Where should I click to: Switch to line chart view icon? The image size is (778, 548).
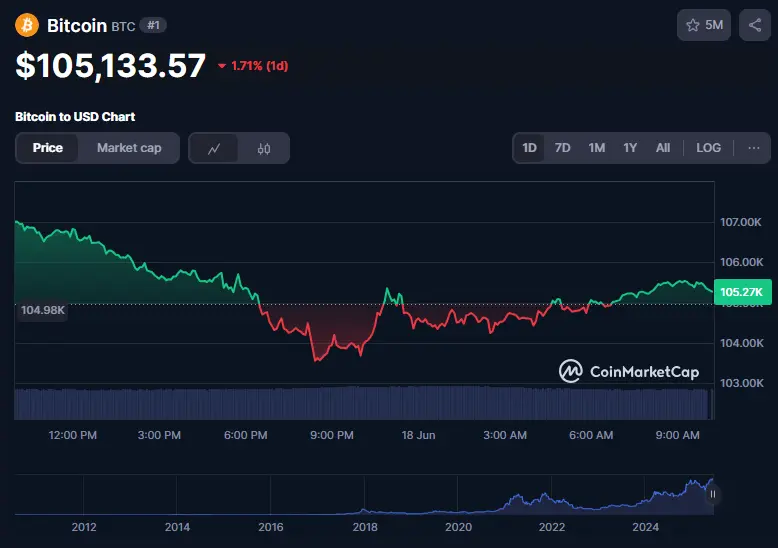214,148
